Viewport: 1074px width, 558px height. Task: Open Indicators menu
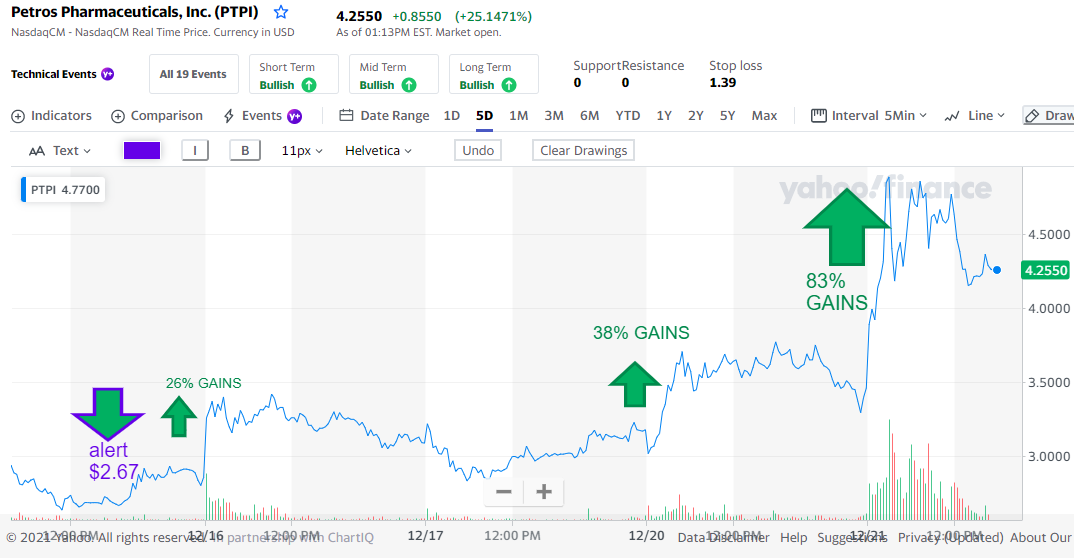point(51,116)
